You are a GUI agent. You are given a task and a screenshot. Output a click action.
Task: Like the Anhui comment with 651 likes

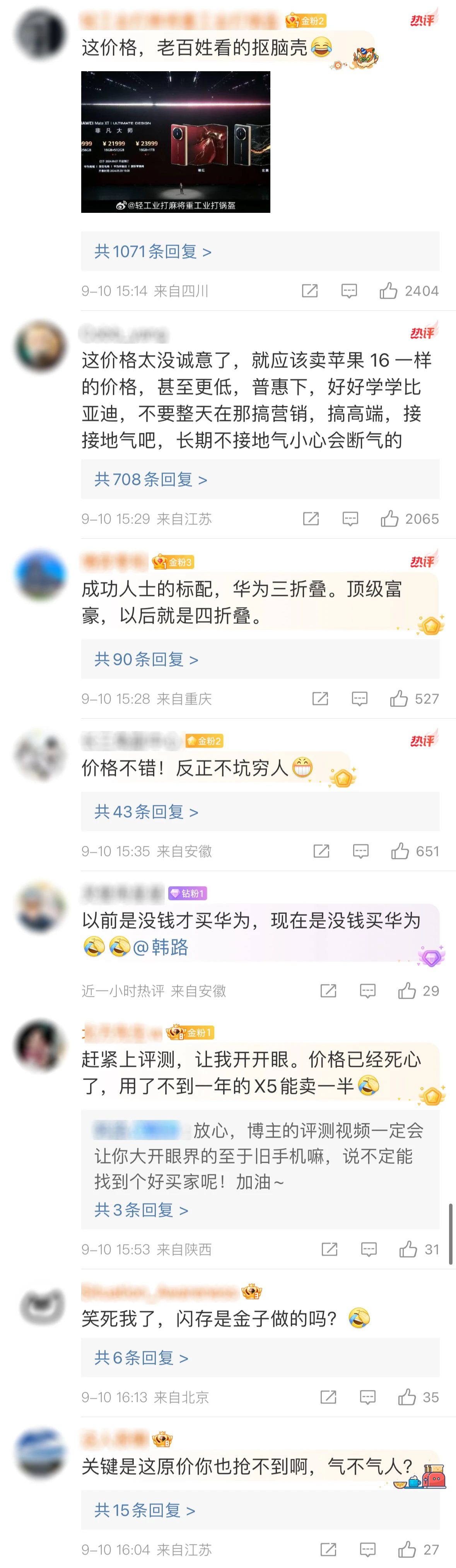coord(400,851)
